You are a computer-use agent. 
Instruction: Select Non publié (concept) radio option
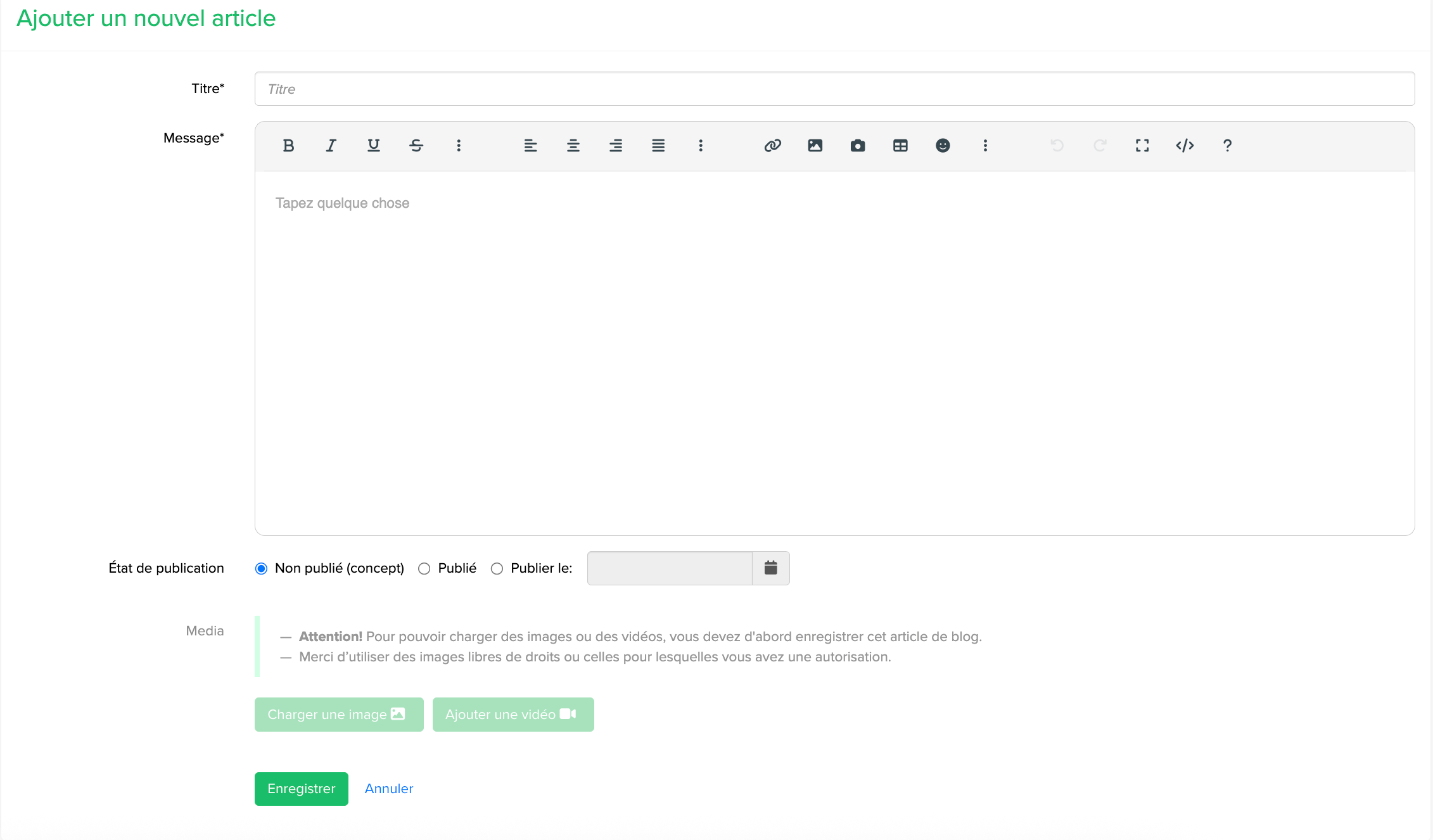tap(261, 568)
